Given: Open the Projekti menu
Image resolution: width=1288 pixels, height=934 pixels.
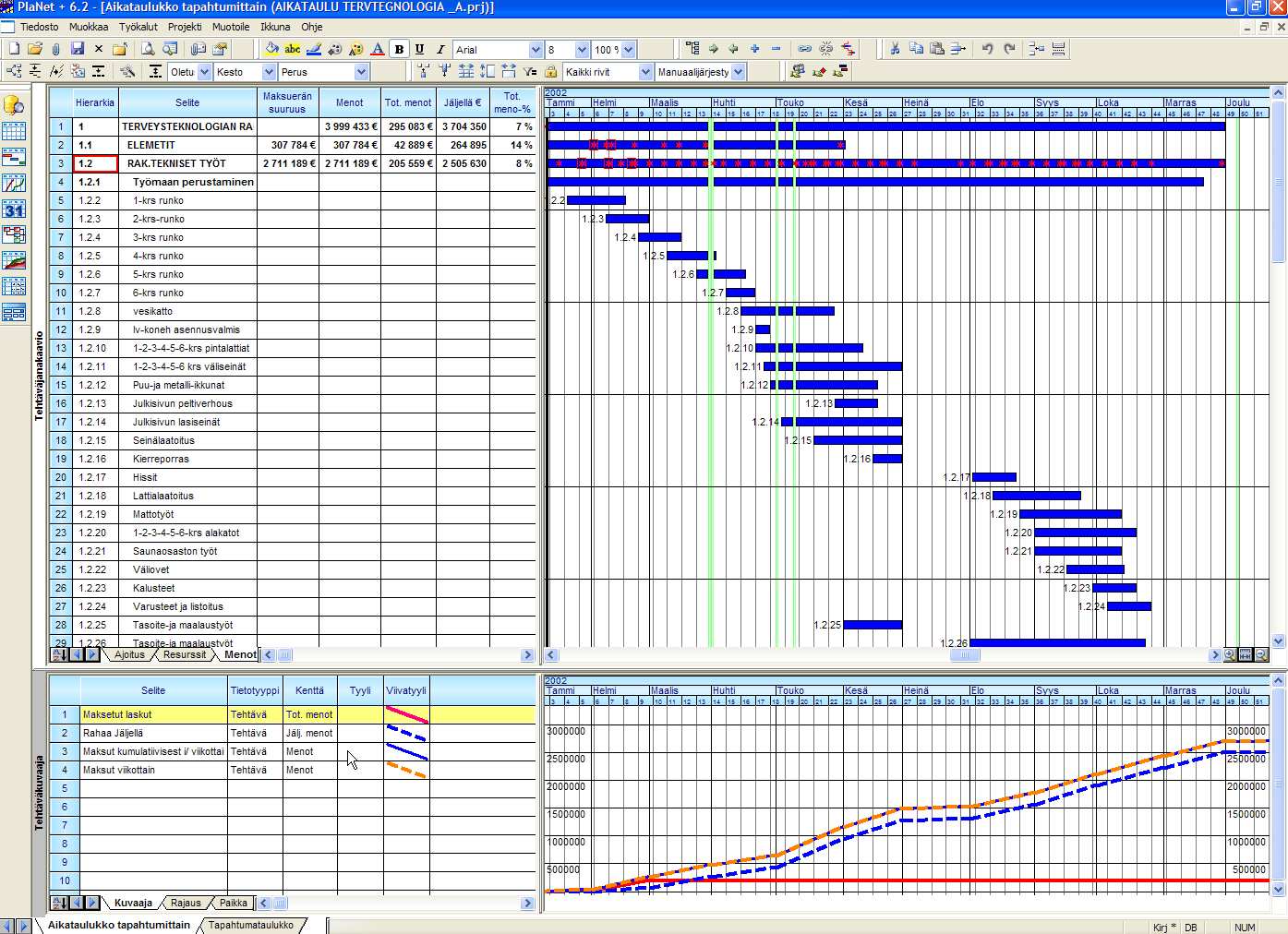Looking at the screenshot, I should click(185, 27).
